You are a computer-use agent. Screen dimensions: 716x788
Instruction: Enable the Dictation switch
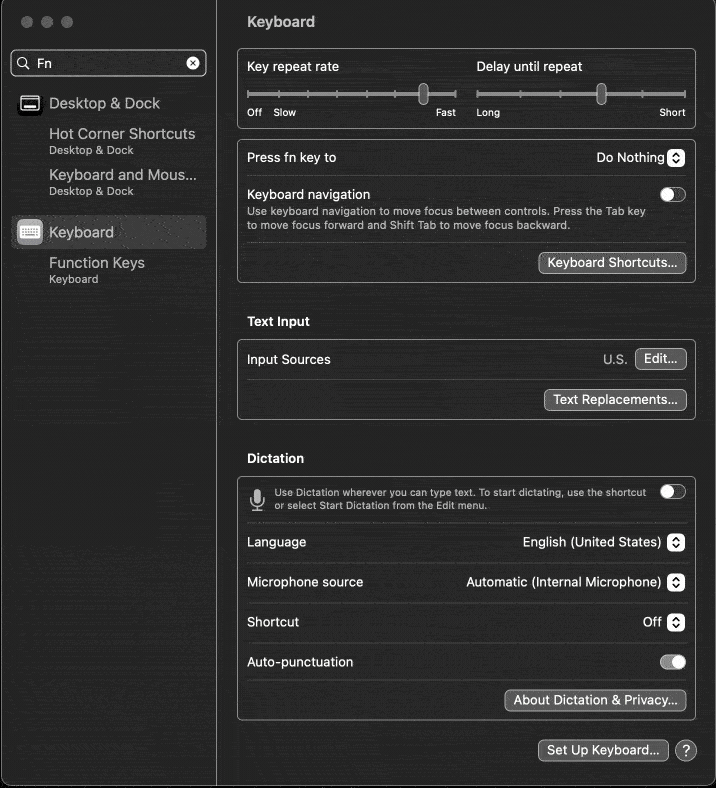pyautogui.click(x=673, y=491)
